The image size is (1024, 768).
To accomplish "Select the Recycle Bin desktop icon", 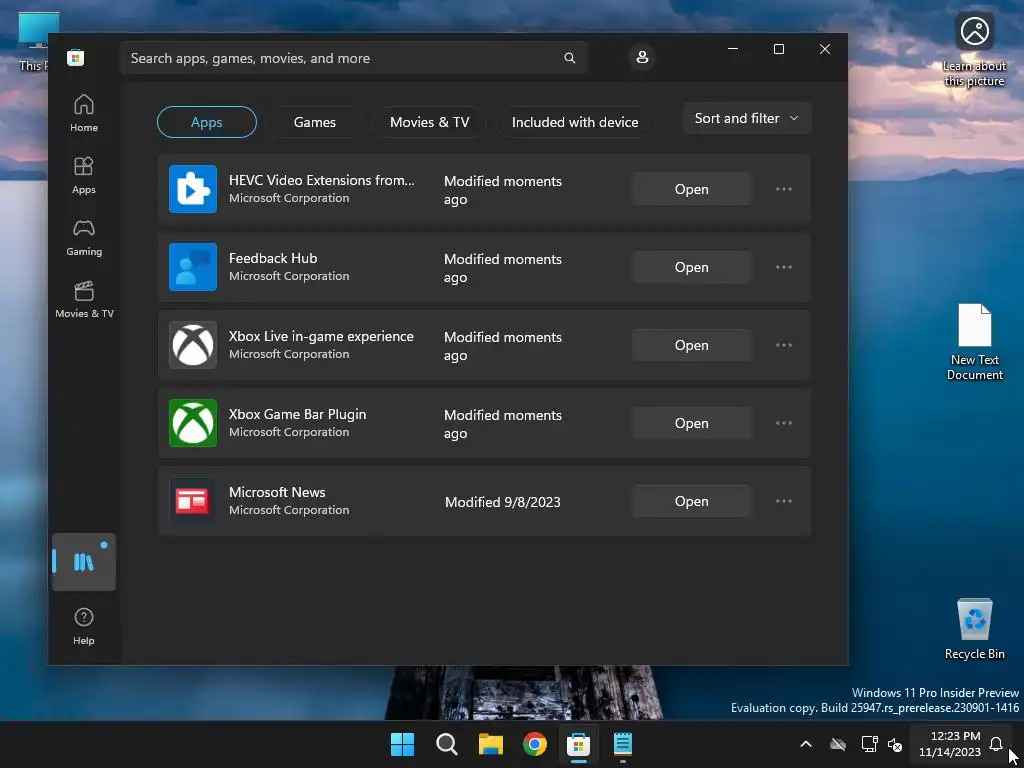I will (974, 630).
